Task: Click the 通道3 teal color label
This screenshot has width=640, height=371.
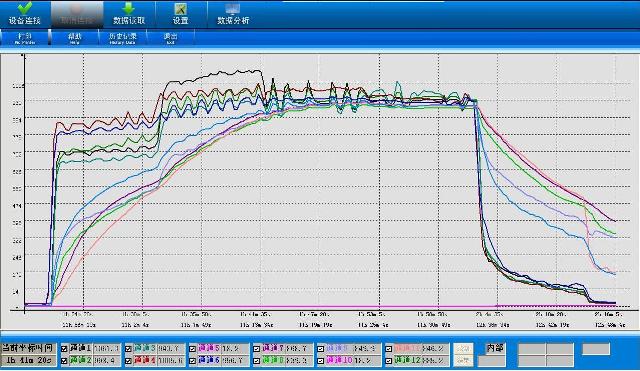Action: point(144,349)
